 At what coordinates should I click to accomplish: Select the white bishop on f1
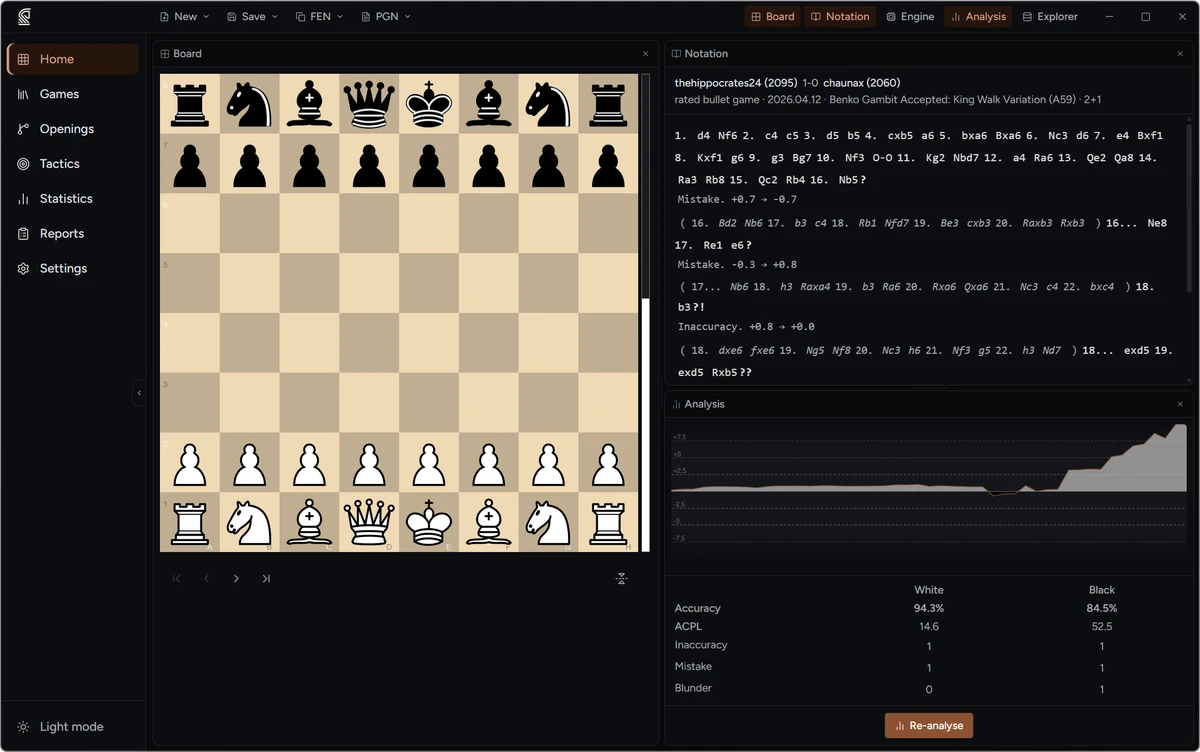point(489,522)
